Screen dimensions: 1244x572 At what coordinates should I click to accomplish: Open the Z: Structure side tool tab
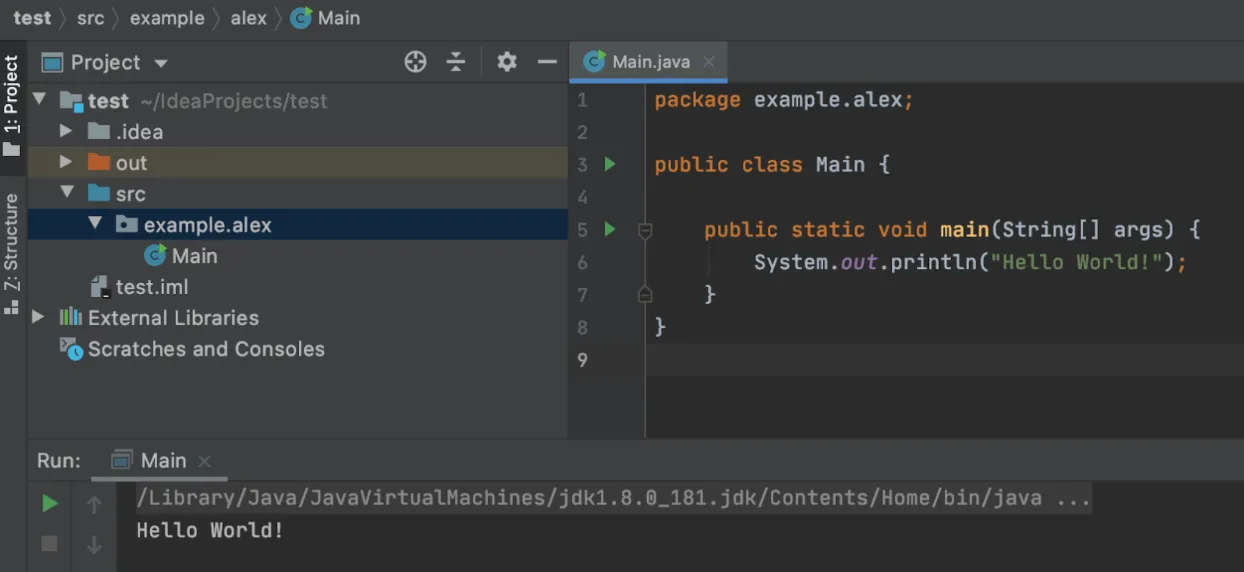[x=12, y=254]
